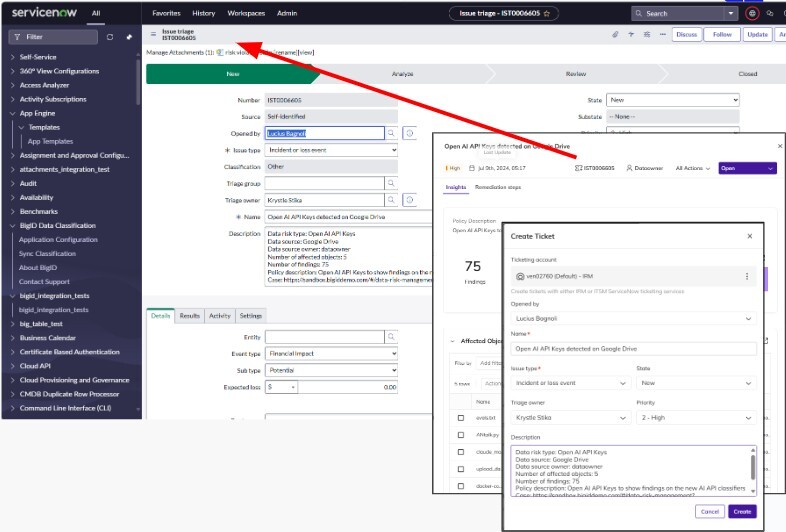The image size is (786, 532).
Task: Tick the checkbox for ANtalk.py row
Action: coord(461,435)
